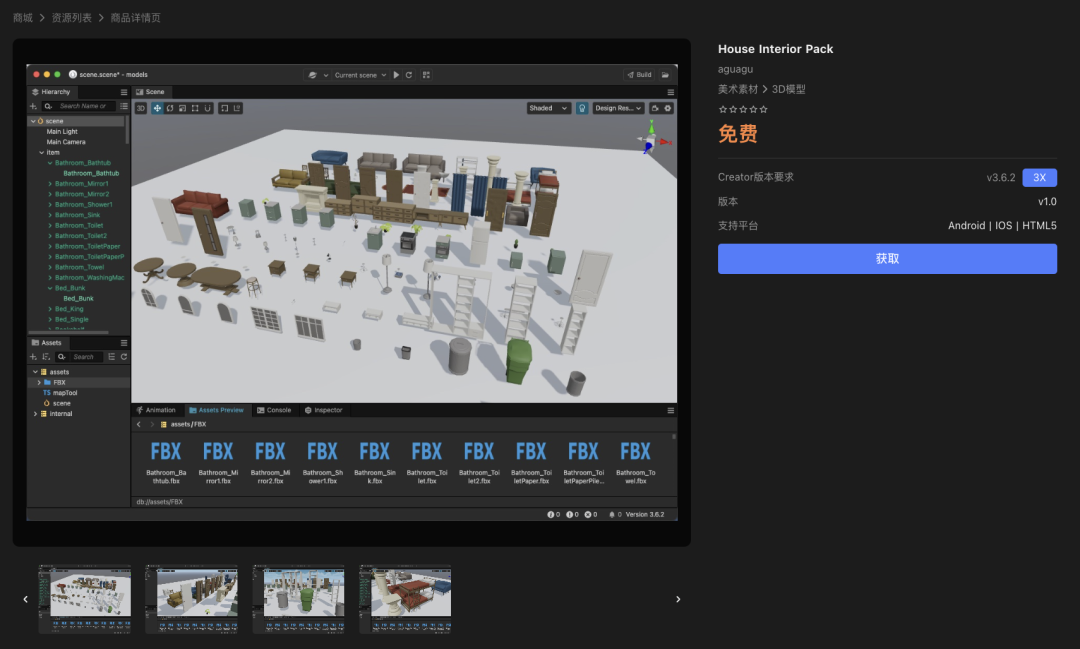Switch to the Inspector tab
1080x649 pixels.
coord(324,410)
